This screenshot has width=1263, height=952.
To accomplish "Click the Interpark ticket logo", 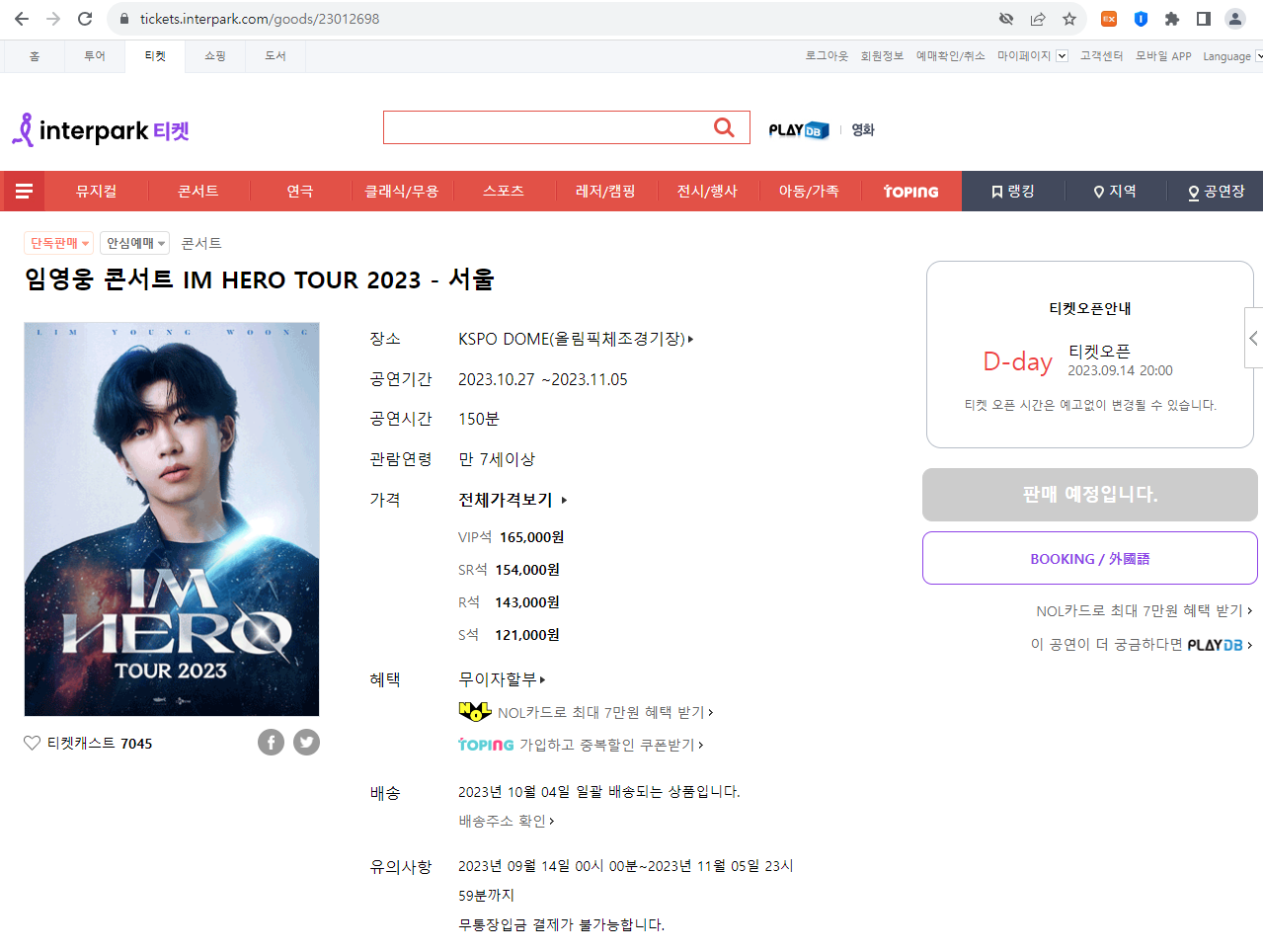I will (x=101, y=130).
